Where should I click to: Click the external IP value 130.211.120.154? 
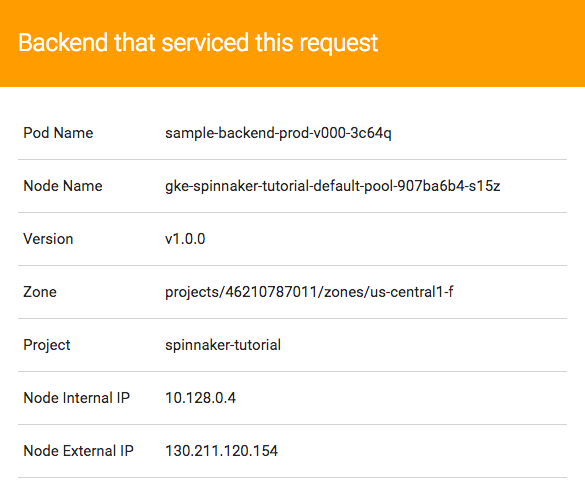click(x=222, y=451)
